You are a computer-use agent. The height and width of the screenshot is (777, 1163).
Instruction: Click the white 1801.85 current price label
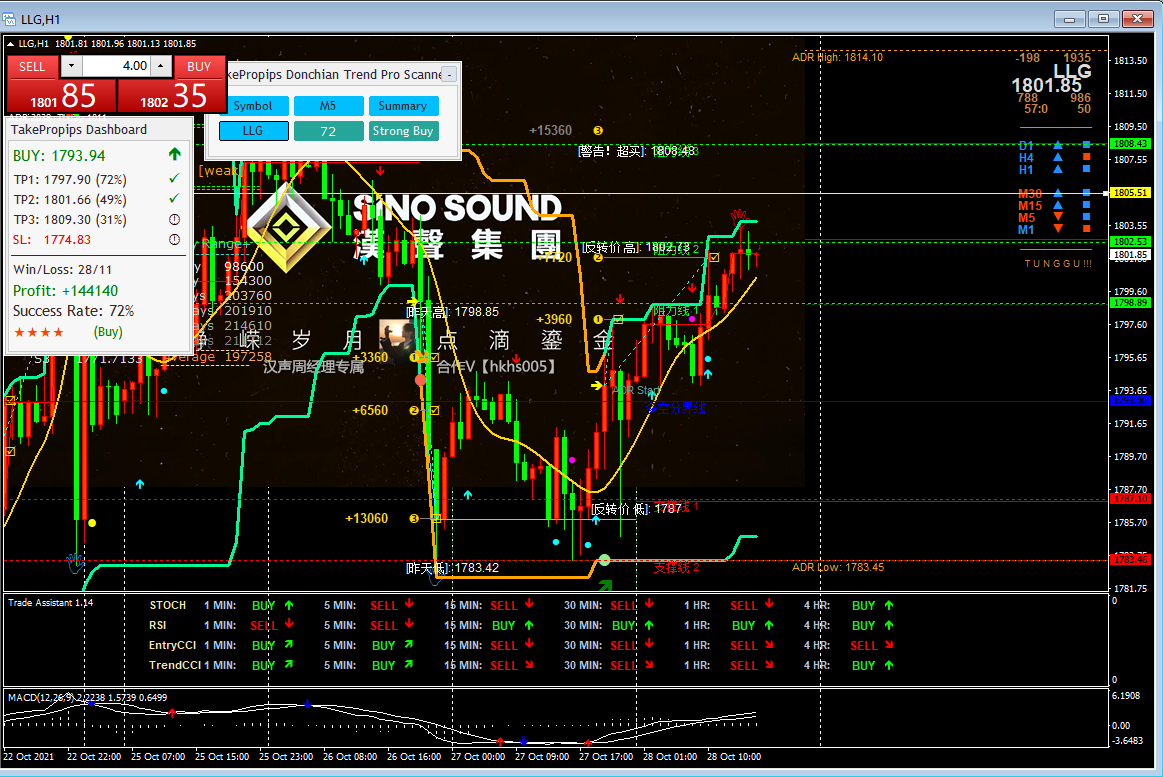(1130, 254)
